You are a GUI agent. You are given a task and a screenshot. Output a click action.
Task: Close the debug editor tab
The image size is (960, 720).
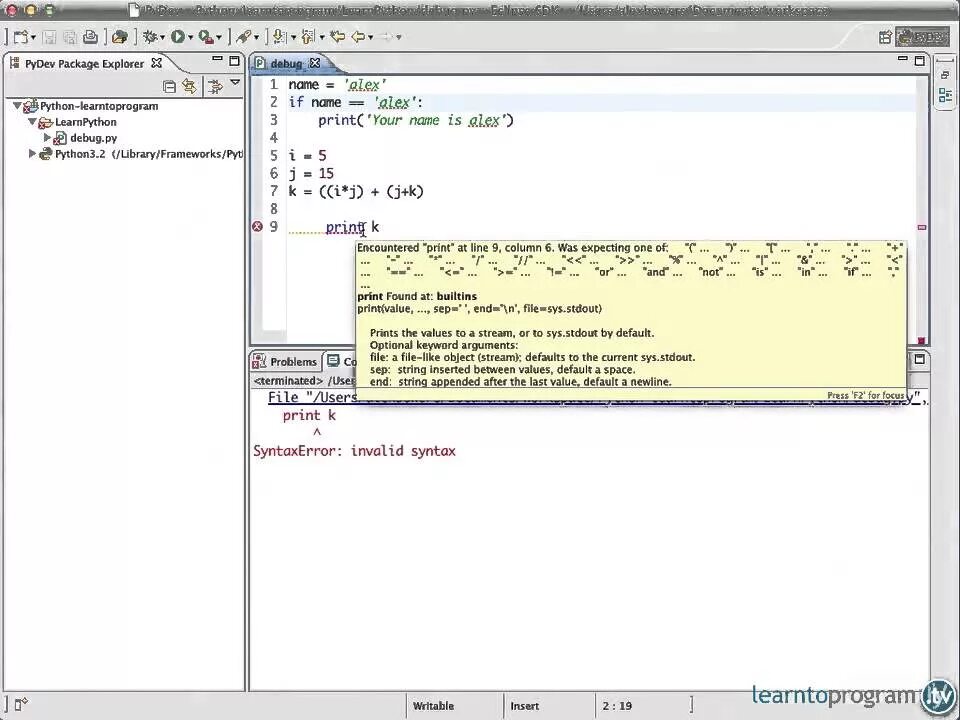pyautogui.click(x=315, y=63)
